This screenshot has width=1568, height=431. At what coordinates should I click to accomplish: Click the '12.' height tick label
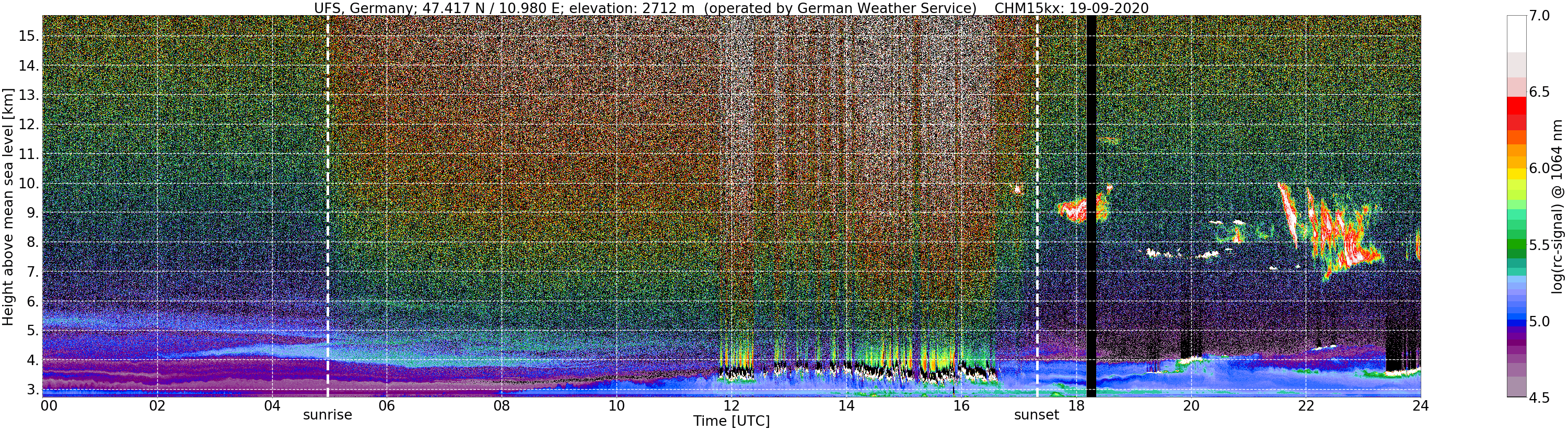pyautogui.click(x=28, y=124)
